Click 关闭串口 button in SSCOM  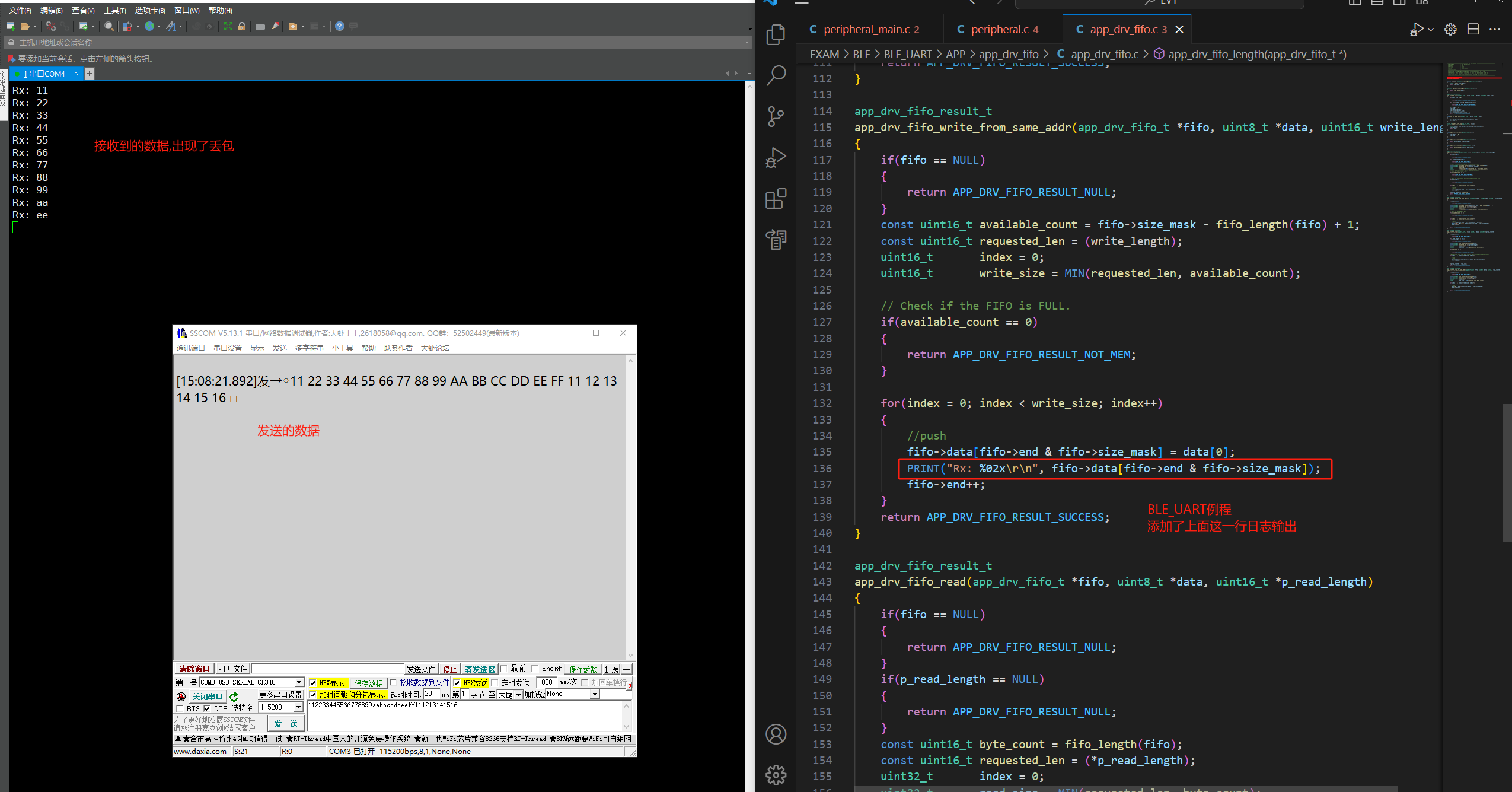point(207,696)
